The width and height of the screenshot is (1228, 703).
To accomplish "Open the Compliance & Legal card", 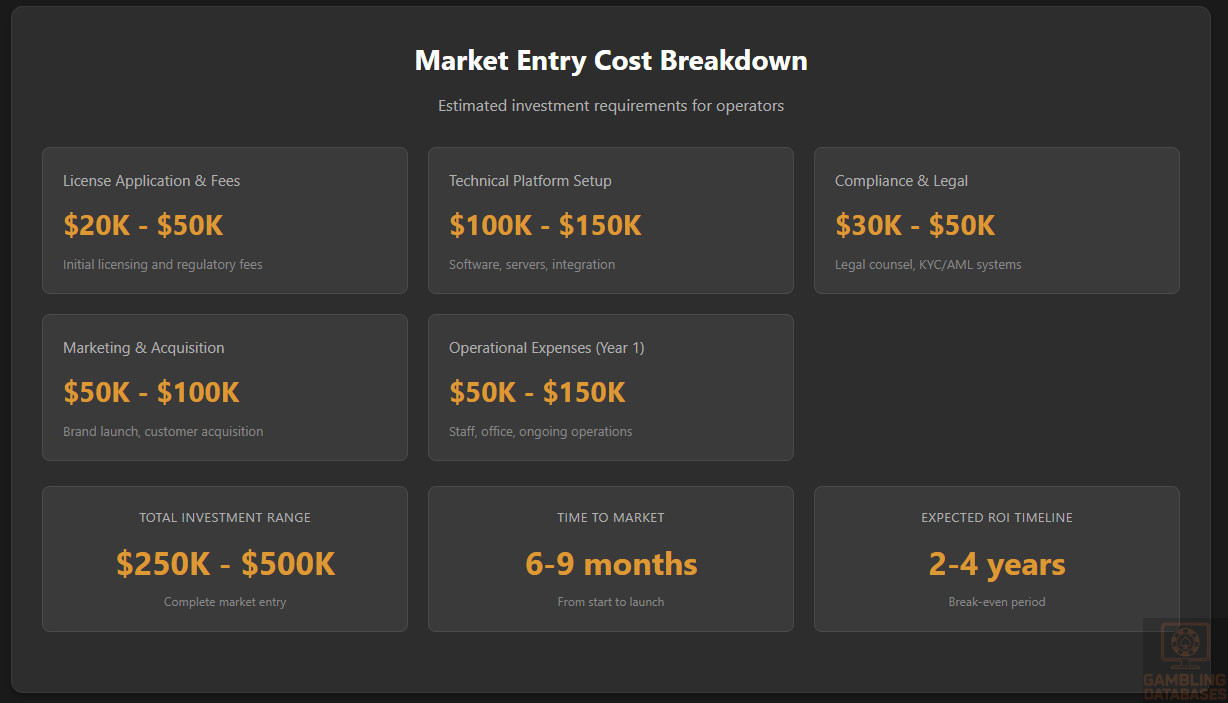I will 996,220.
